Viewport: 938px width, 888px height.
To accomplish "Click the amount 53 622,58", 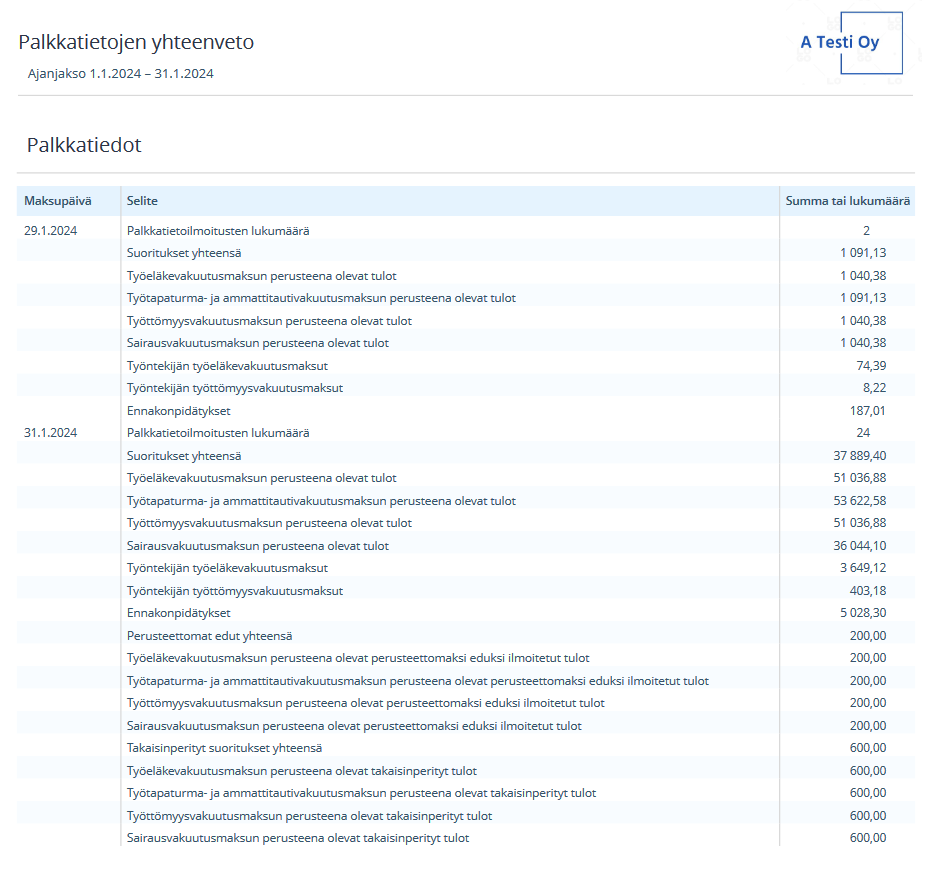I will [855, 501].
